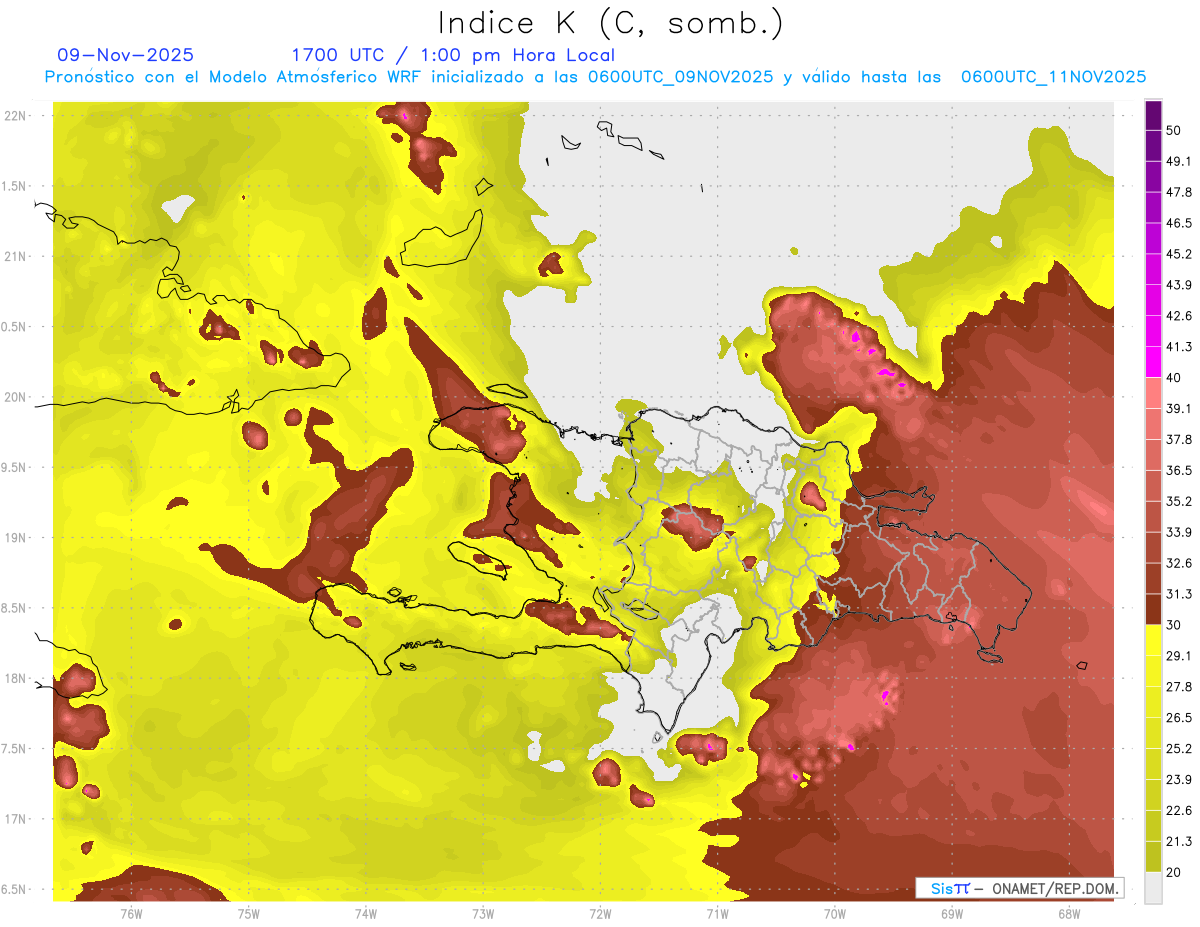The width and height of the screenshot is (1200, 927).
Task: Click the "75W" longitude label
Action: point(249,913)
